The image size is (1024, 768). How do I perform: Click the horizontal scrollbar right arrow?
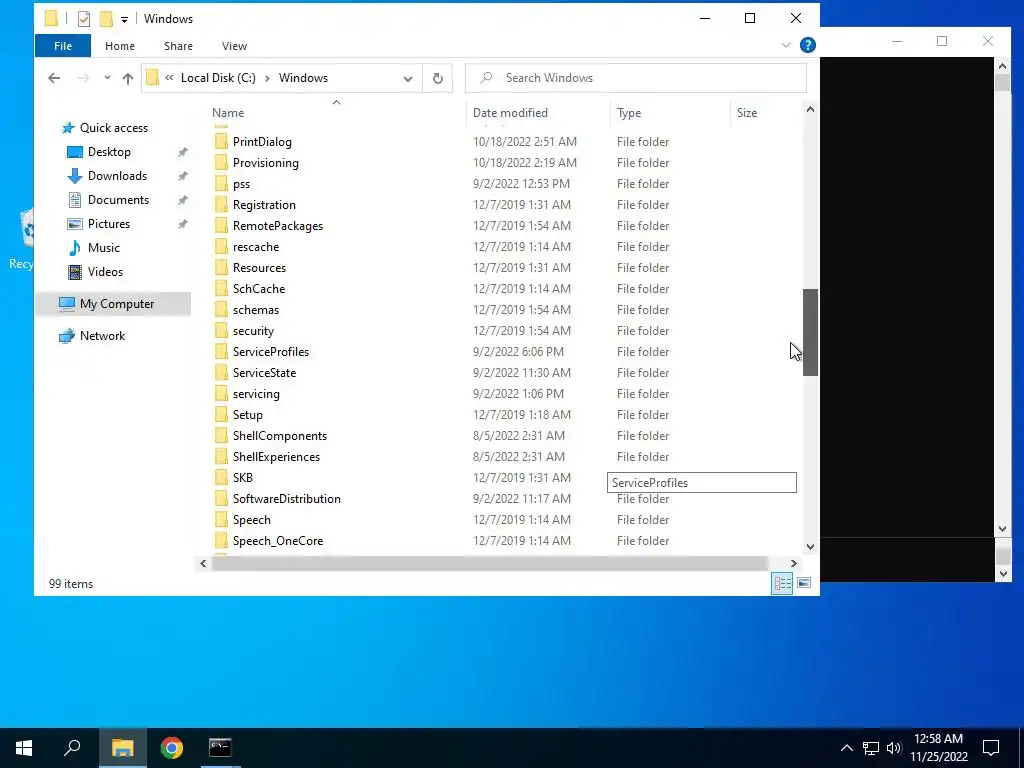pos(793,564)
